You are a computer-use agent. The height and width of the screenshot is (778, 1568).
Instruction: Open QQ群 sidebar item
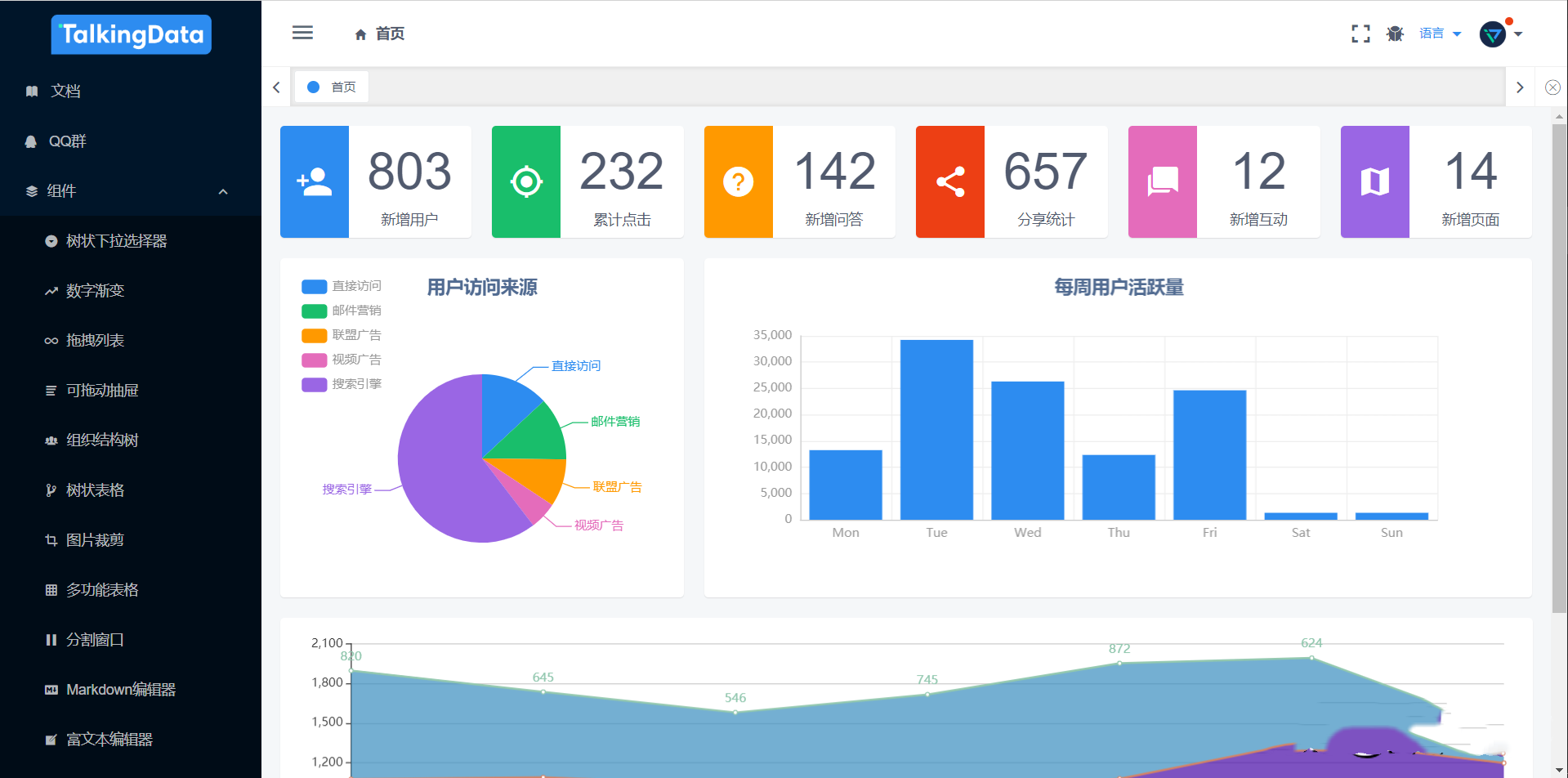click(x=131, y=141)
